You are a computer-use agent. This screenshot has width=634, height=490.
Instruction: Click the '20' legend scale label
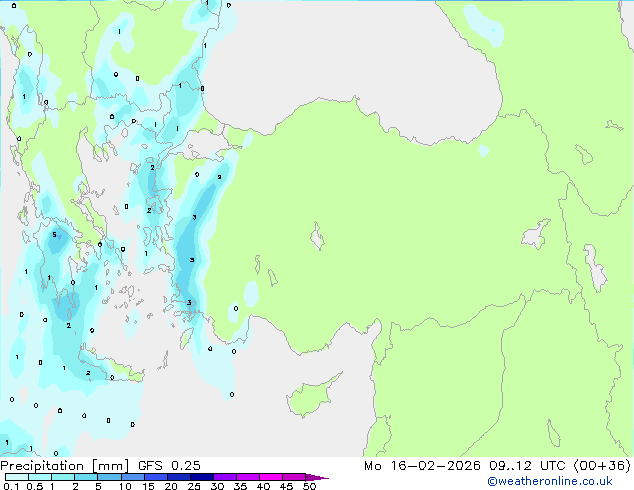coord(171,486)
